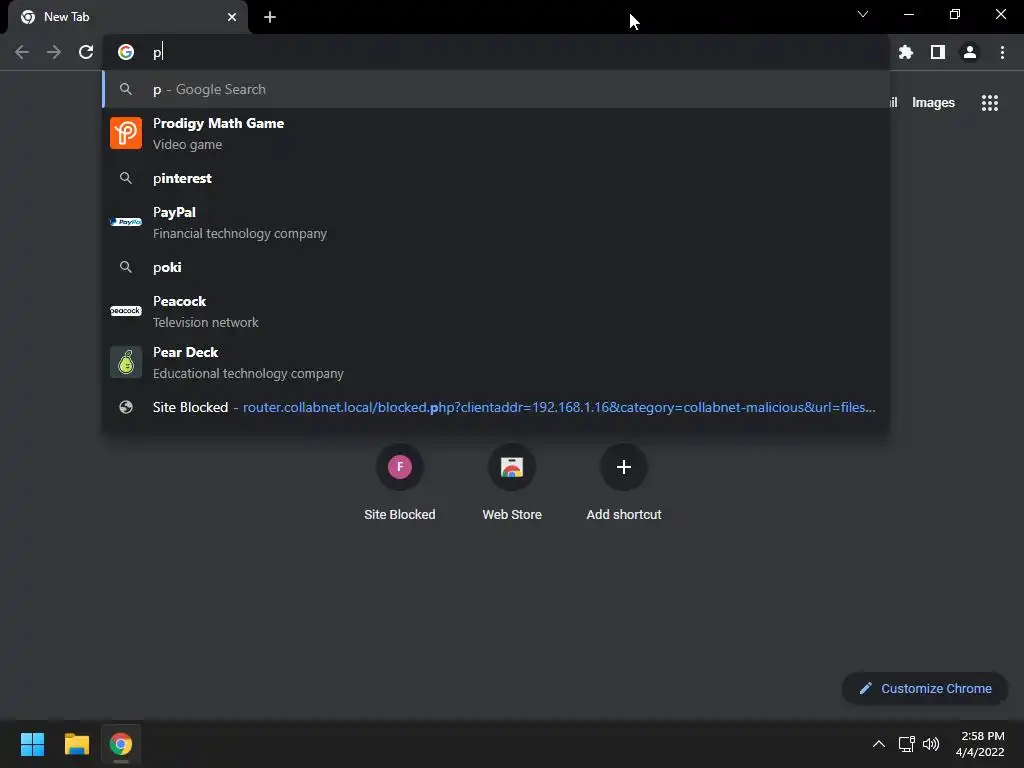Select the 'p - Google Search' suggestion
This screenshot has width=1024, height=768.
click(x=496, y=89)
